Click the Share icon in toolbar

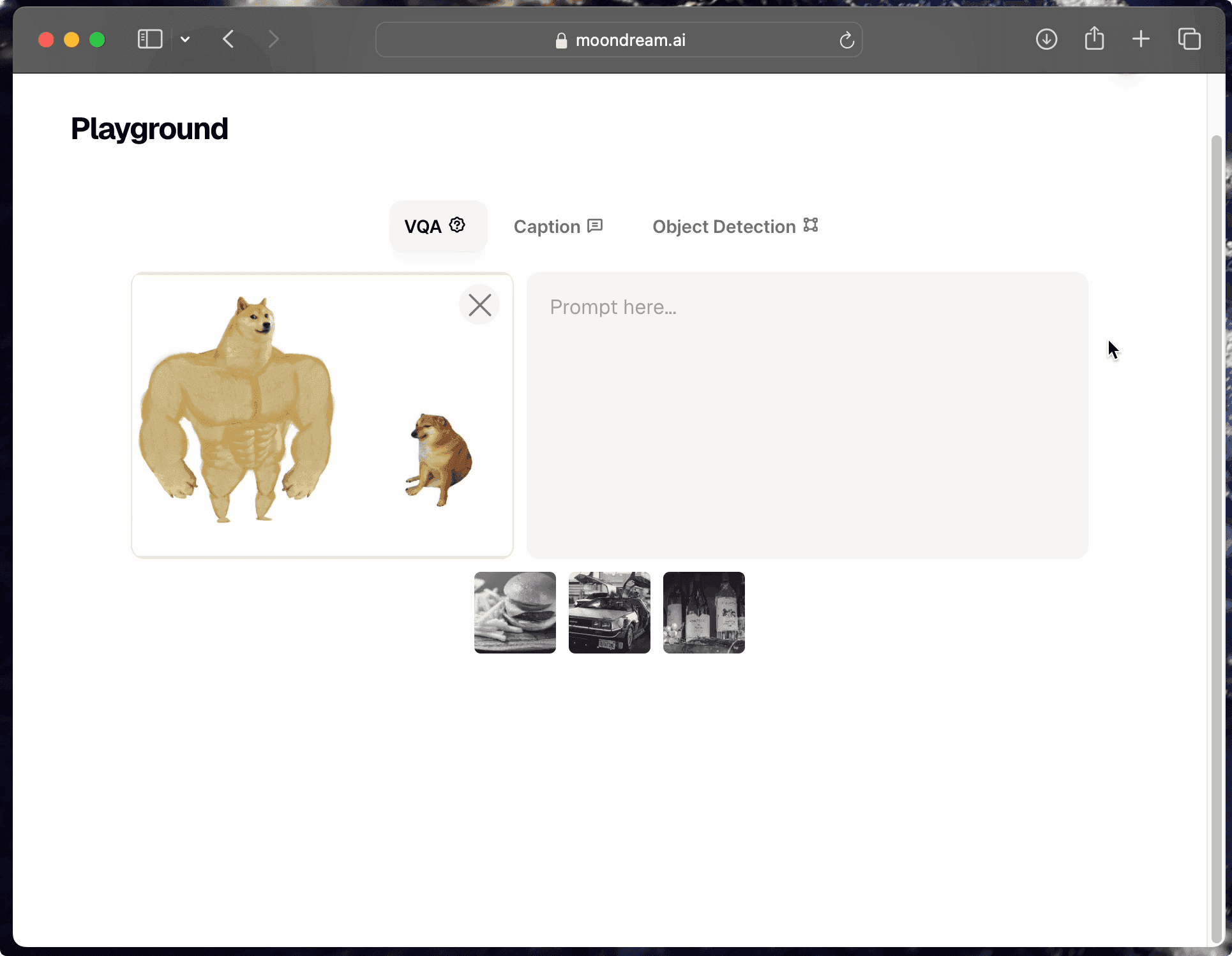point(1094,38)
